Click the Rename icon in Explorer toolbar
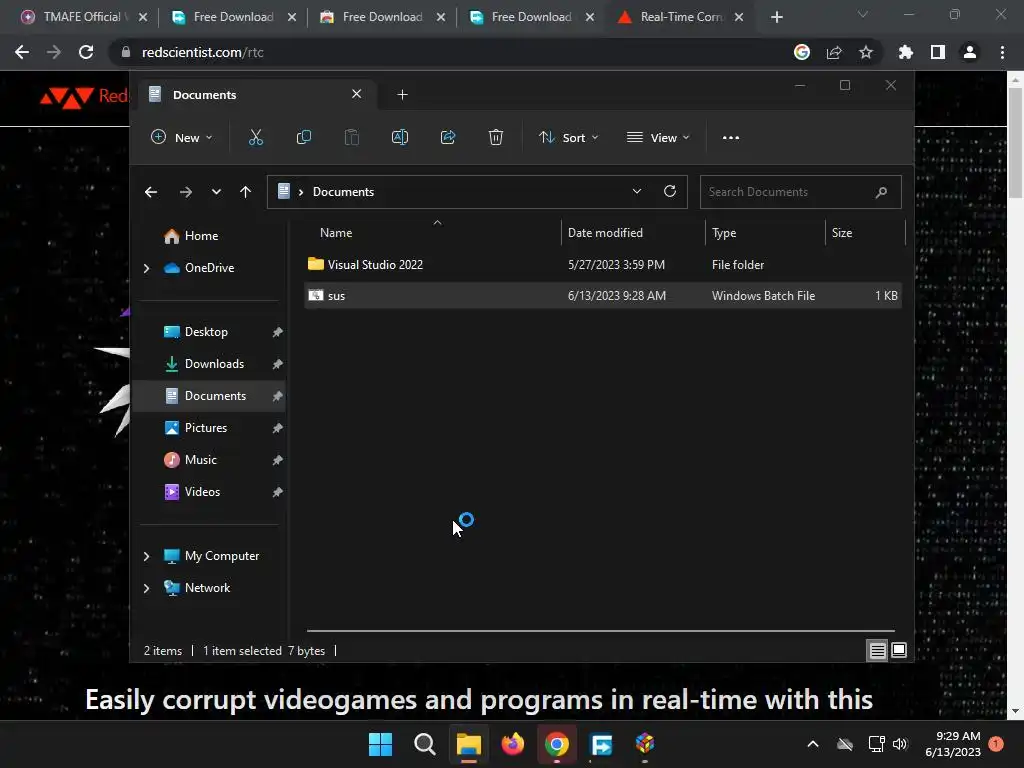Viewport: 1024px width, 768px height. [400, 137]
